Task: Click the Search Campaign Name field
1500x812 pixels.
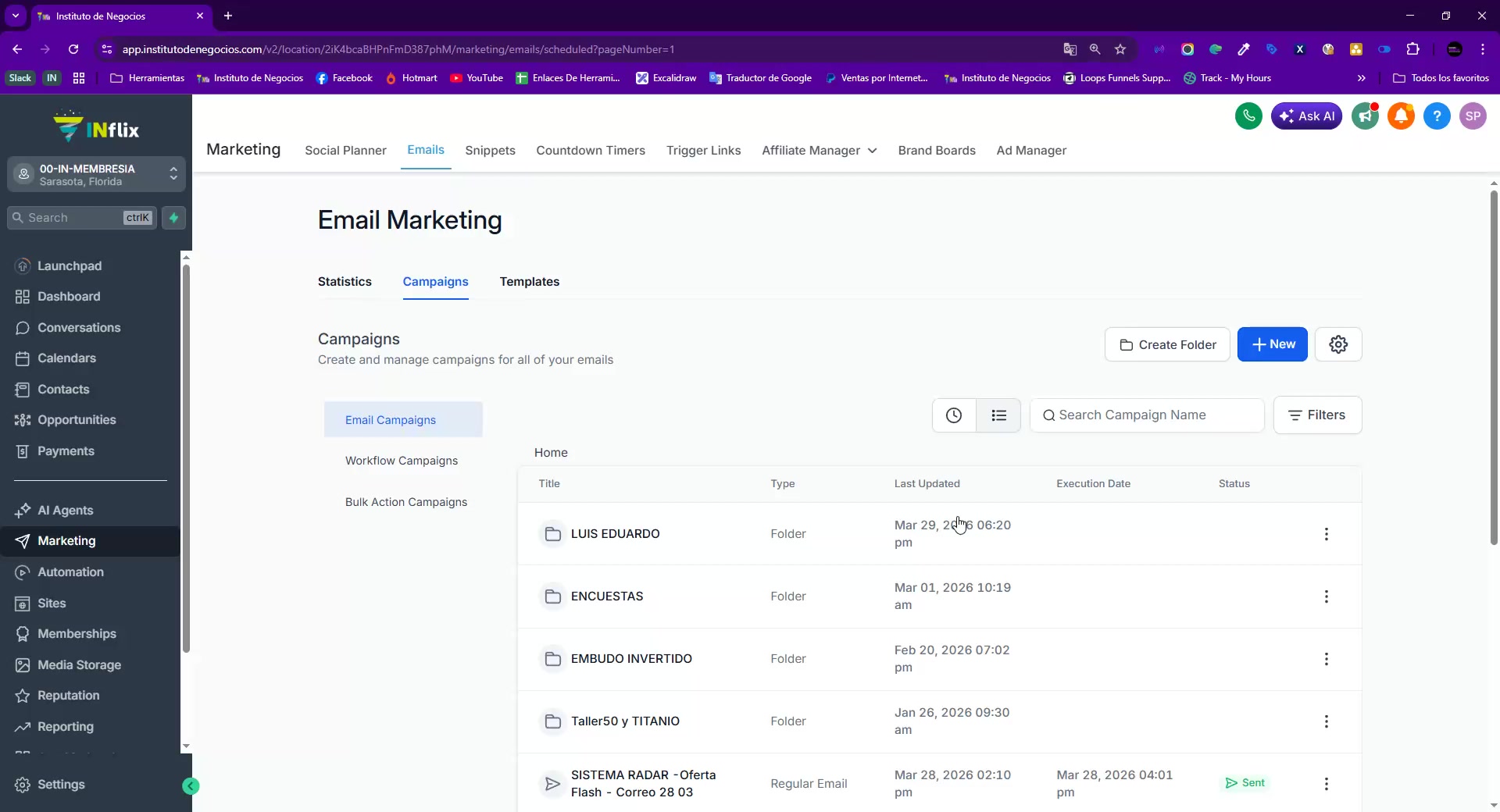Action: pos(1147,415)
